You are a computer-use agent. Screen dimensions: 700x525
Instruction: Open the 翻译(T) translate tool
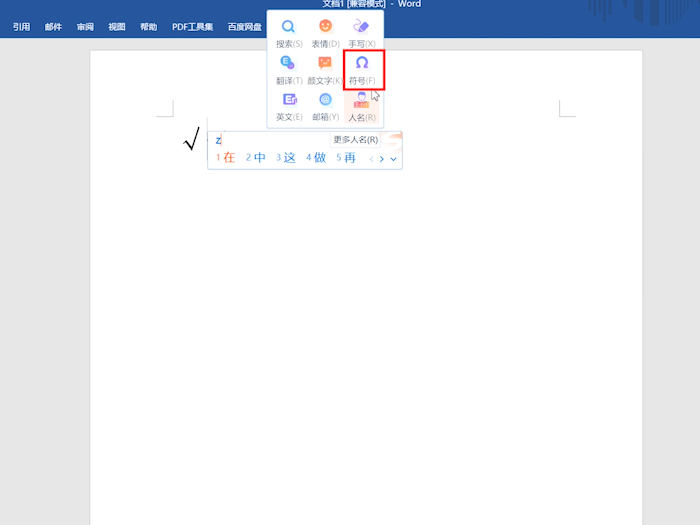(x=289, y=70)
